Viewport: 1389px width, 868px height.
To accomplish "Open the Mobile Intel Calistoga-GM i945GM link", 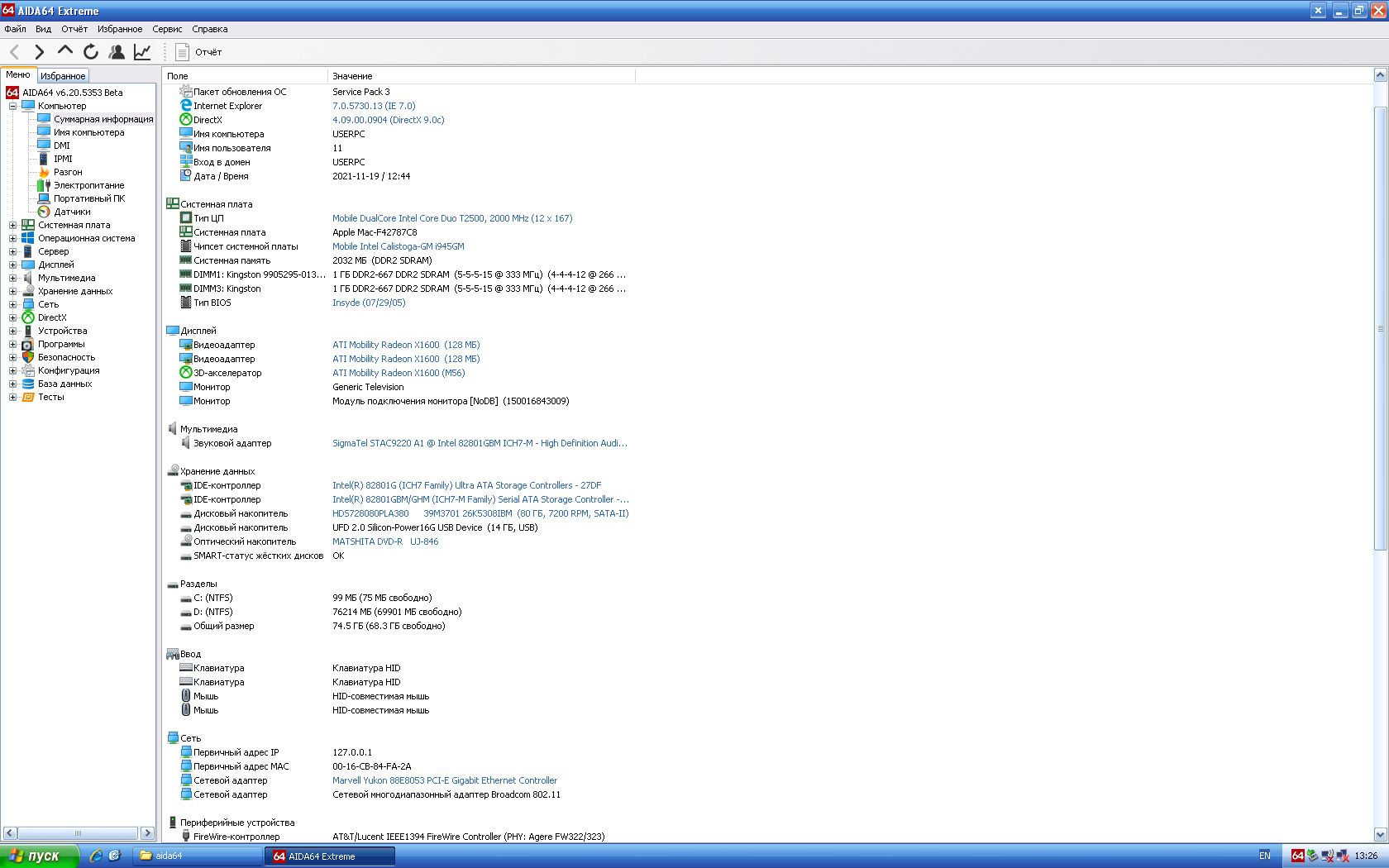I will tap(399, 246).
